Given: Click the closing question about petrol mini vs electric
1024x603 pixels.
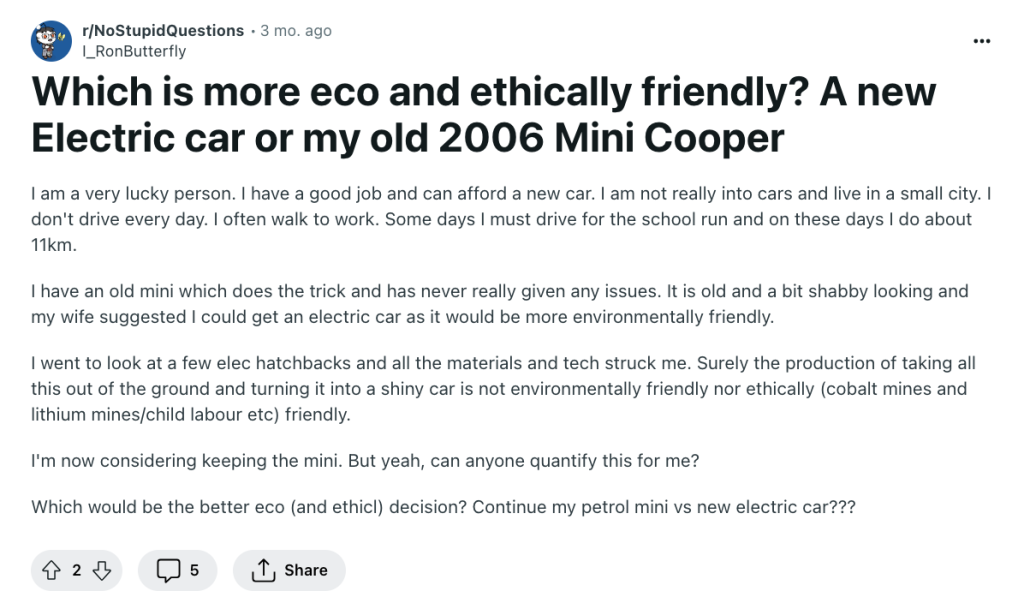Looking at the screenshot, I should (443, 506).
